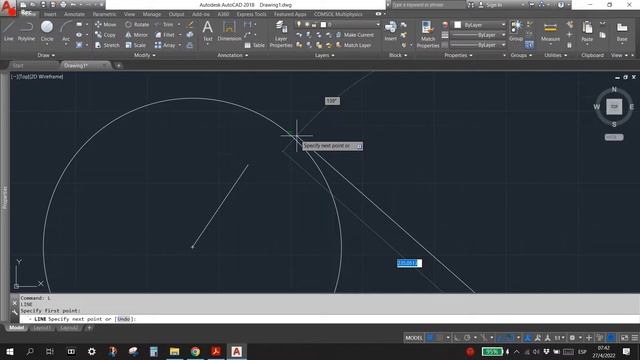640x360 pixels.
Task: Click the Undo option in command line
Action: coord(124,319)
